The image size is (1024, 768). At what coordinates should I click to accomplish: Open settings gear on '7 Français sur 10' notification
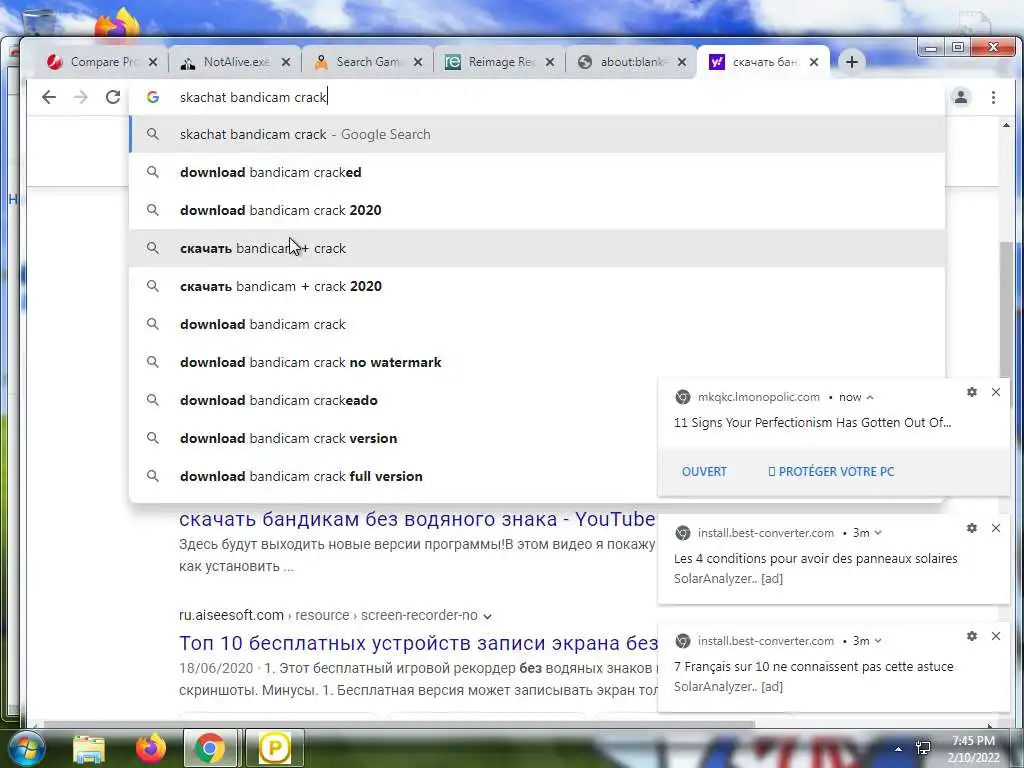(972, 636)
